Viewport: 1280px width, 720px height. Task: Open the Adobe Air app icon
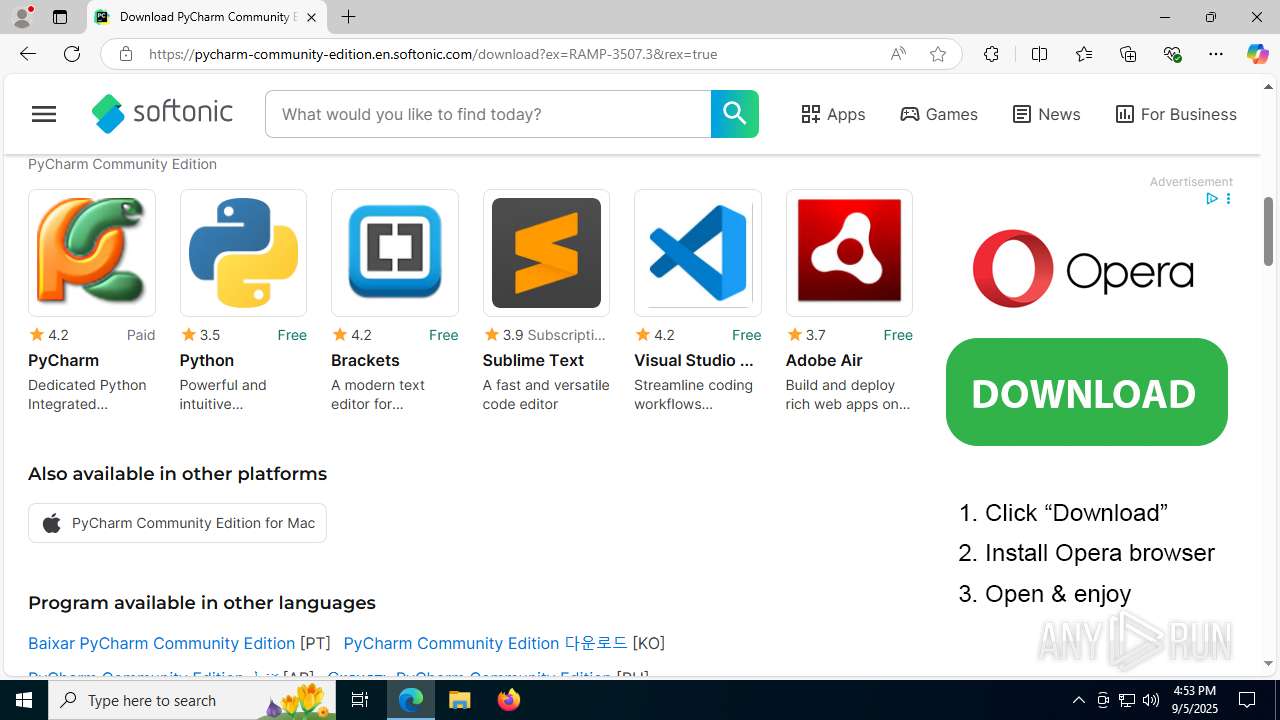click(x=849, y=253)
